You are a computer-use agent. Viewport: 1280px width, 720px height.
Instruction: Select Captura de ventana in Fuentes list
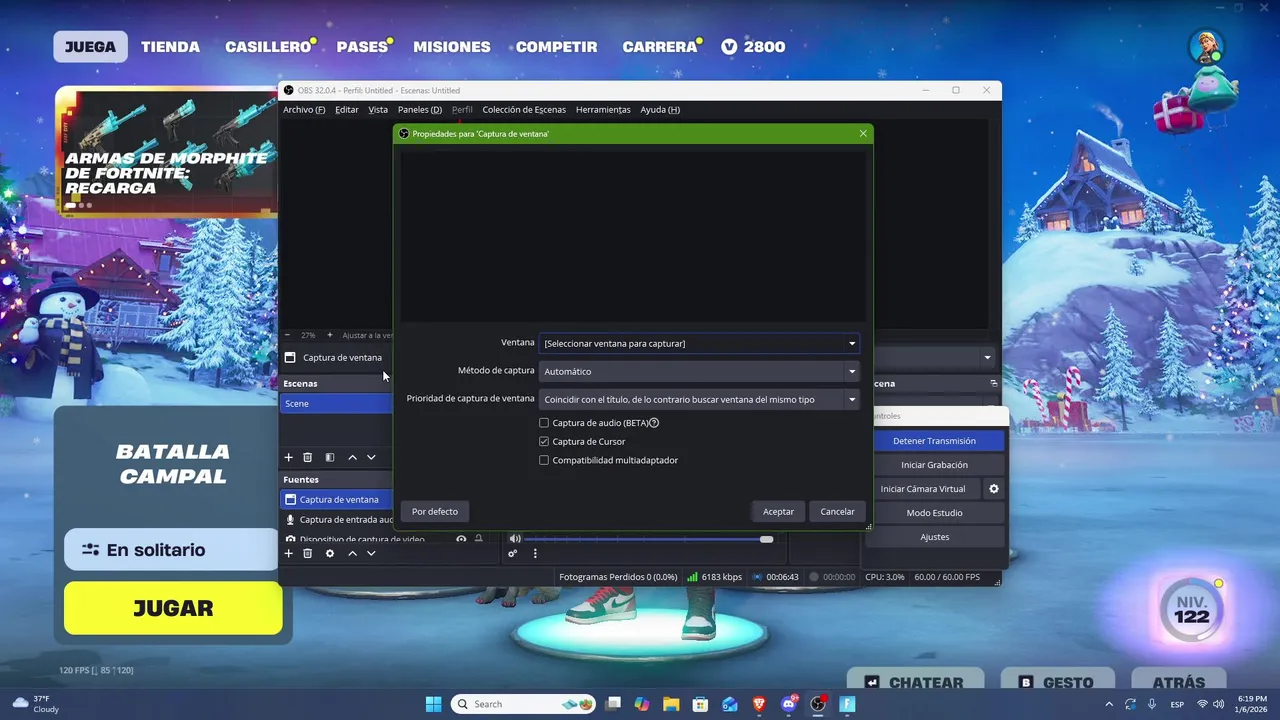[x=336, y=499]
